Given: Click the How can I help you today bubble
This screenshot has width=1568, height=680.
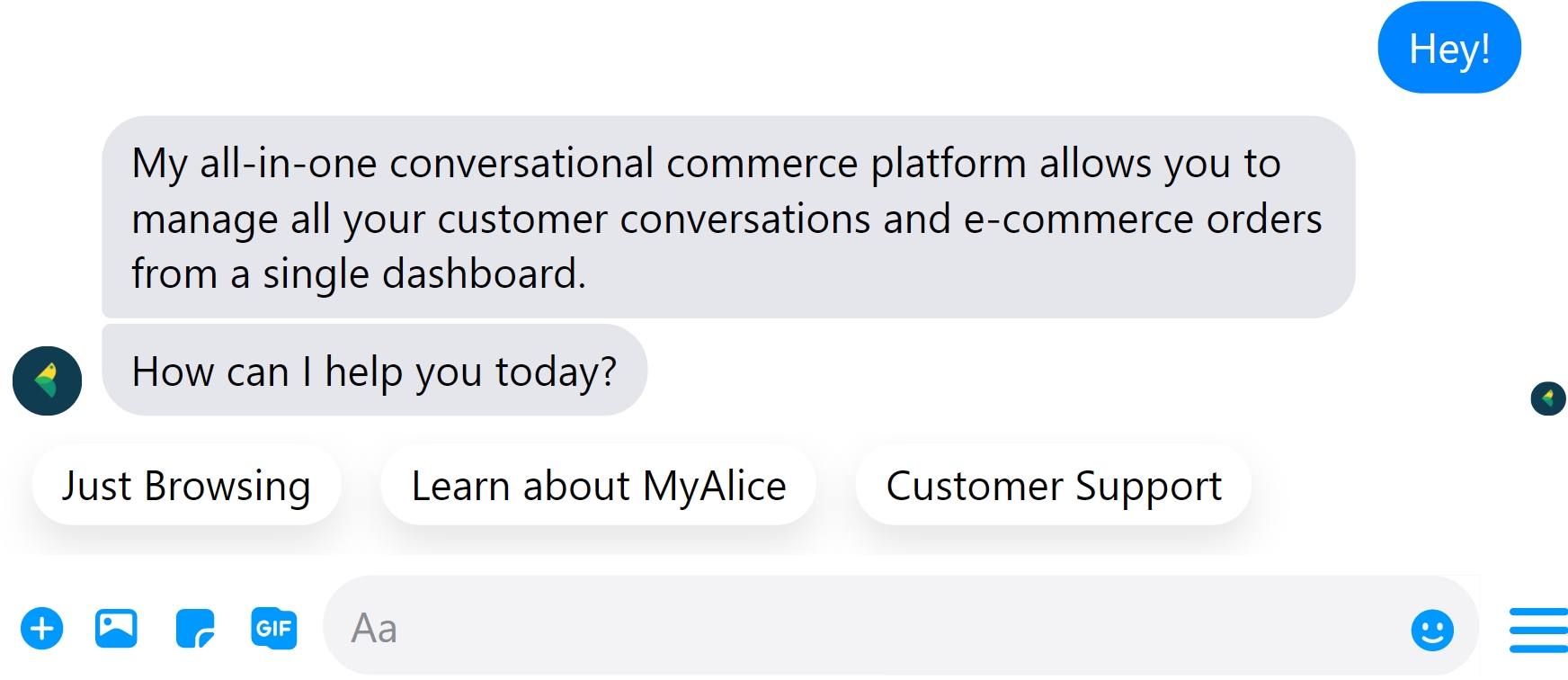Looking at the screenshot, I should pyautogui.click(x=374, y=371).
